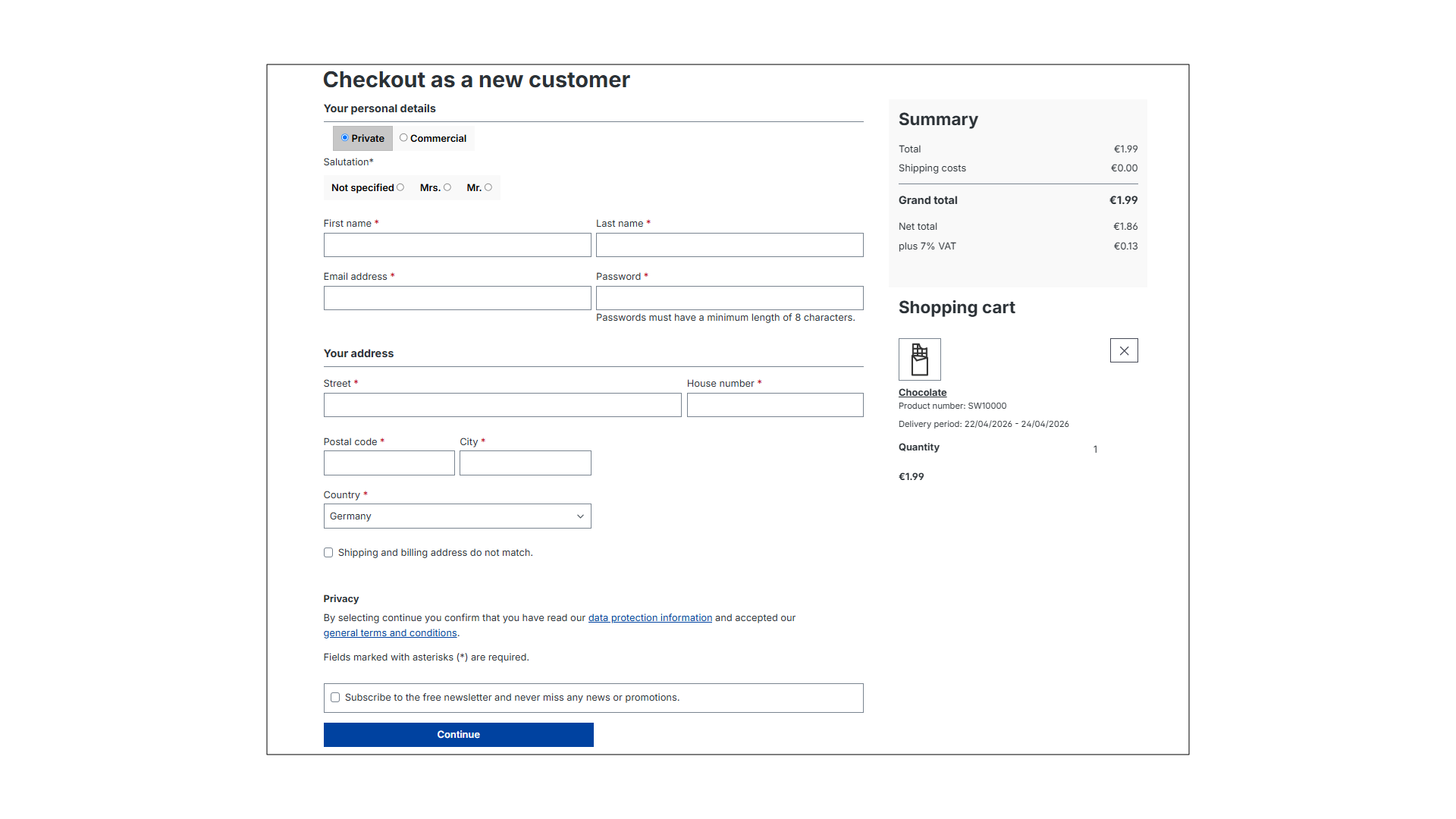Screen dimensions: 1456x819
Task: Enable shipping and billing address do not match
Action: pyautogui.click(x=328, y=552)
